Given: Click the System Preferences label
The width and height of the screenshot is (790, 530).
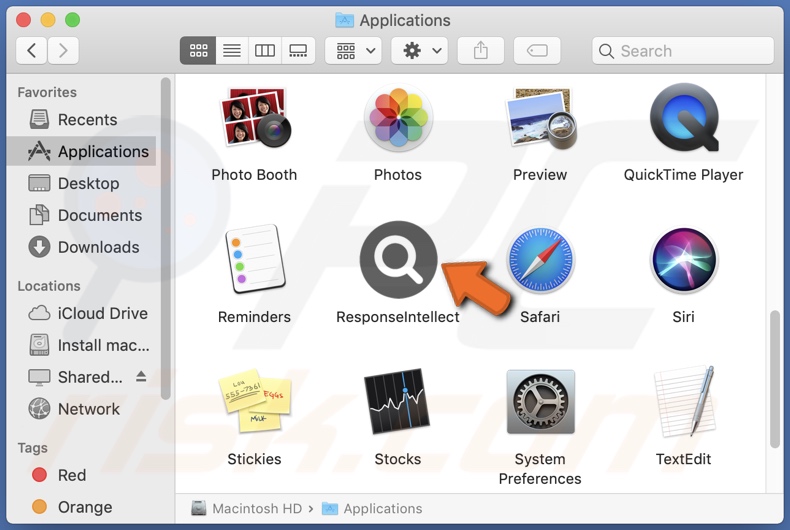Looking at the screenshot, I should (x=540, y=469).
